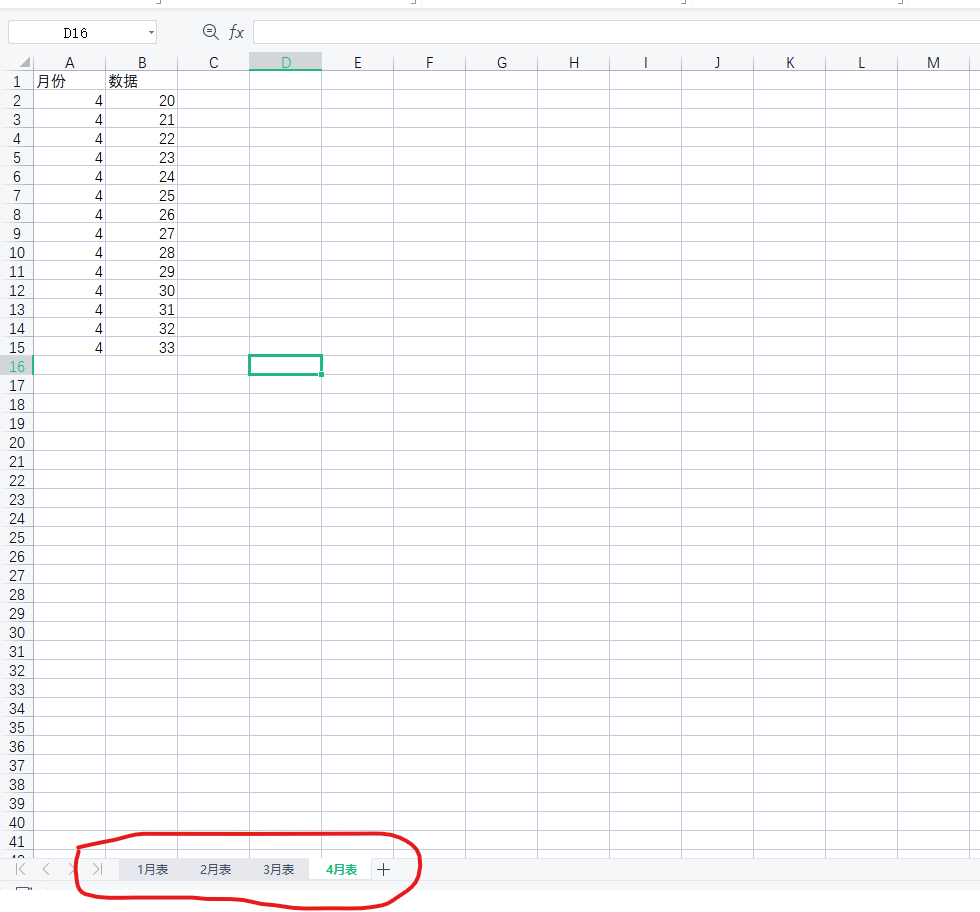Screen dimensions: 980x912
Task: Click cell with value 29
Action: (142, 271)
